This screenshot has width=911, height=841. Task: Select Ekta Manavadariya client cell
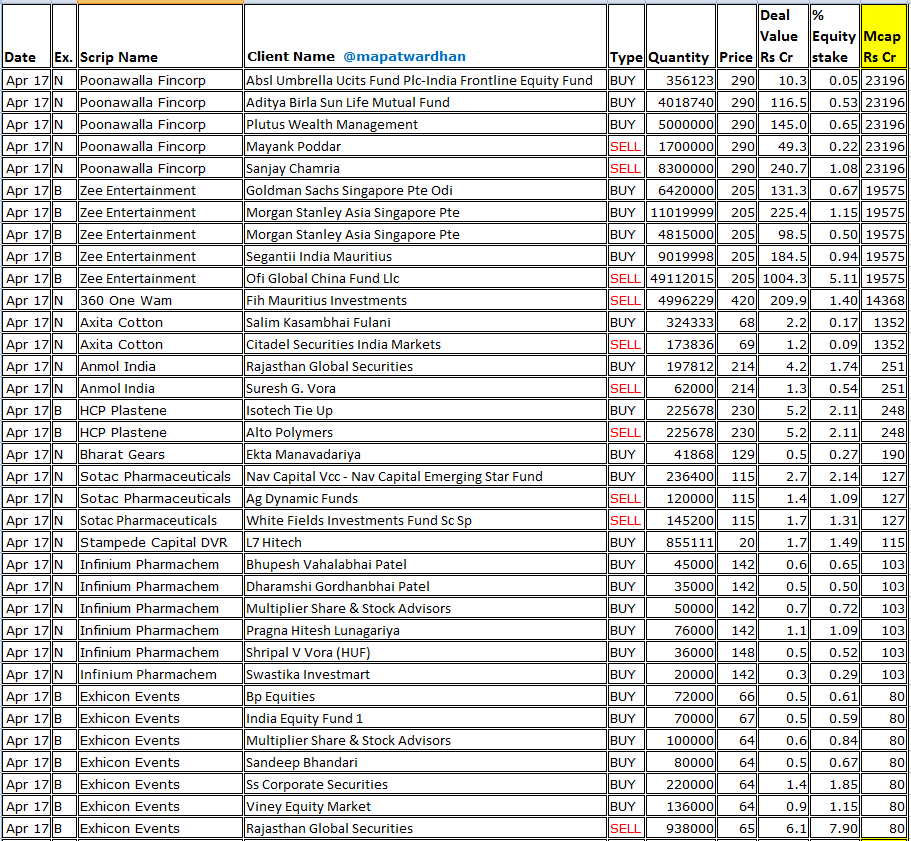[x=425, y=454]
